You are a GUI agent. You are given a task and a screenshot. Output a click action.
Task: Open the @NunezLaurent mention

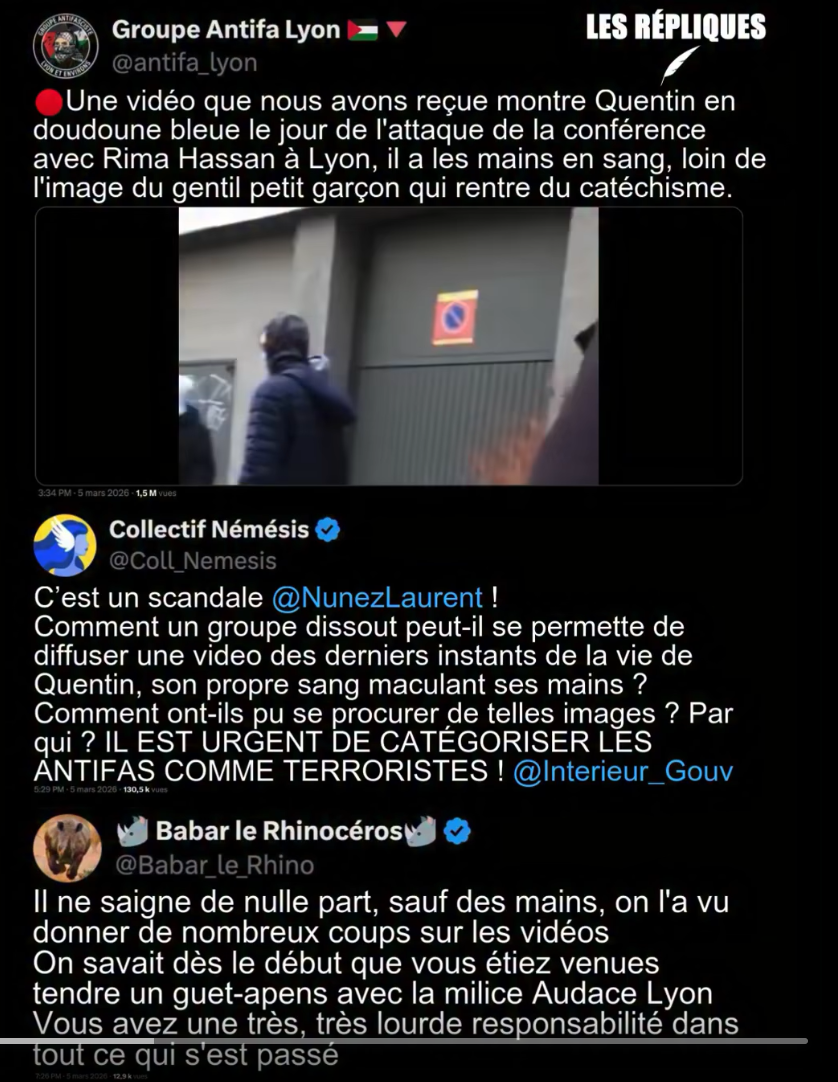click(x=377, y=598)
